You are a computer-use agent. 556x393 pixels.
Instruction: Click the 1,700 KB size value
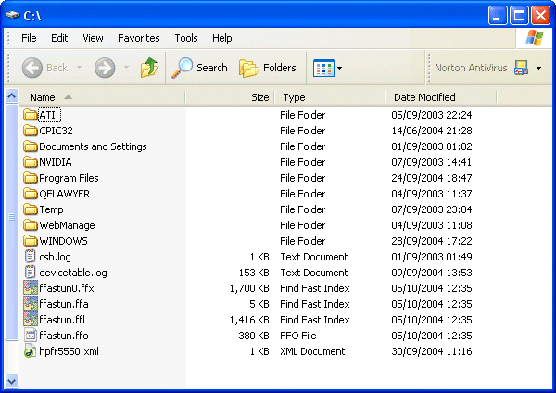coord(250,288)
